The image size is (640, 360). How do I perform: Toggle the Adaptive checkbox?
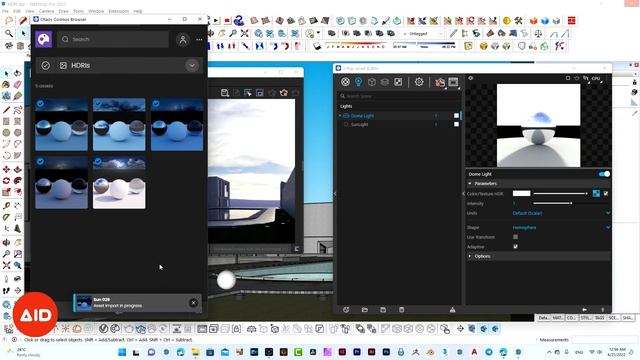point(516,247)
